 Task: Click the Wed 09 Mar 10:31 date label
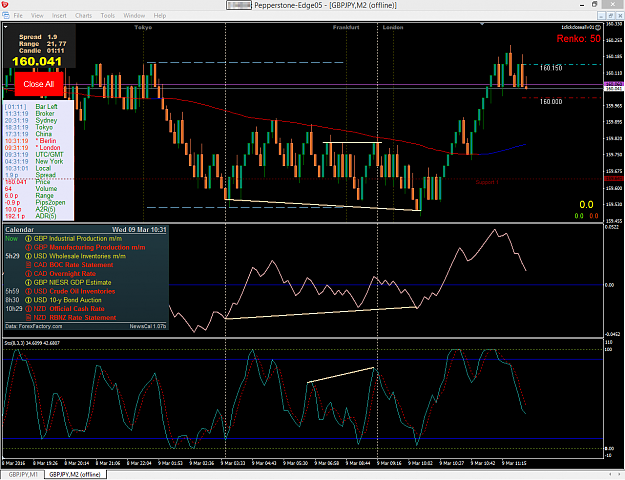point(139,230)
